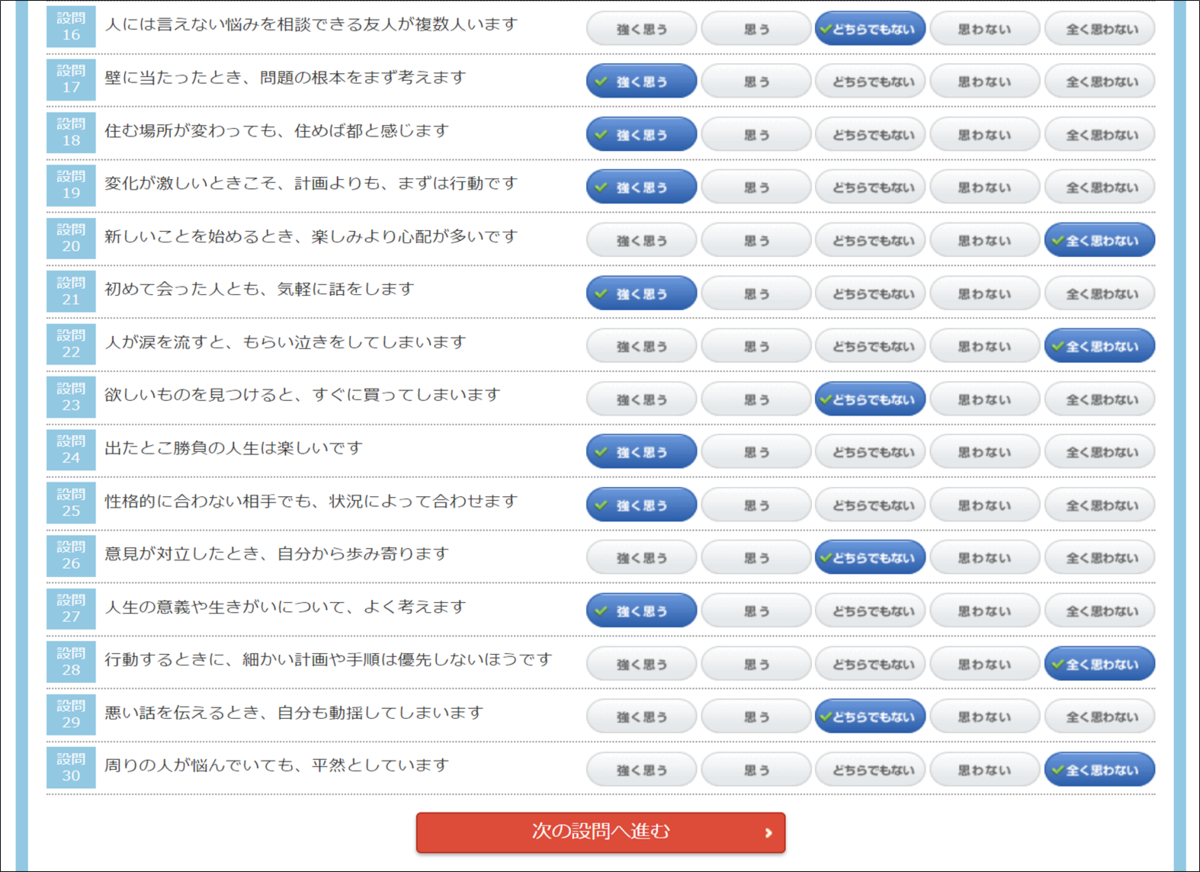The image size is (1200, 872).
Task: Select 思わない for question 23
Action: (985, 399)
